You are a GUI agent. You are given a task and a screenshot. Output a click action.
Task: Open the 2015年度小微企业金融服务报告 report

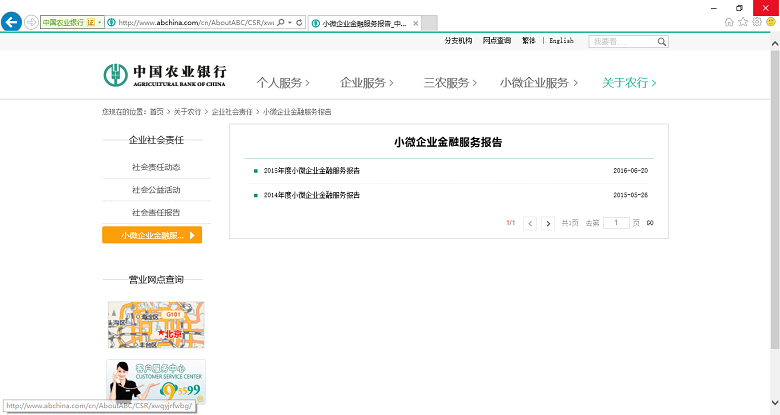click(311, 171)
